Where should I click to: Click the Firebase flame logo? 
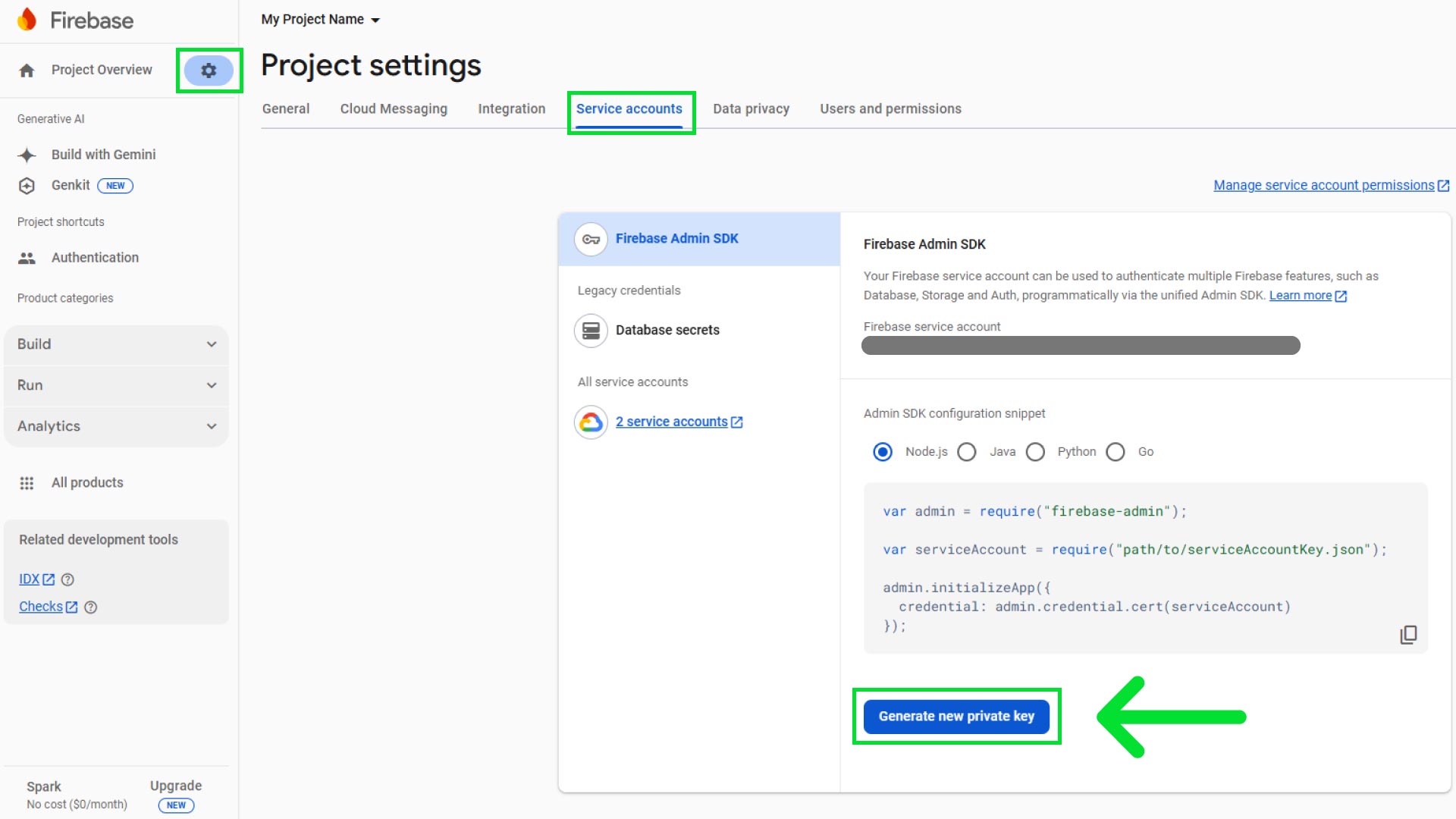pyautogui.click(x=27, y=19)
